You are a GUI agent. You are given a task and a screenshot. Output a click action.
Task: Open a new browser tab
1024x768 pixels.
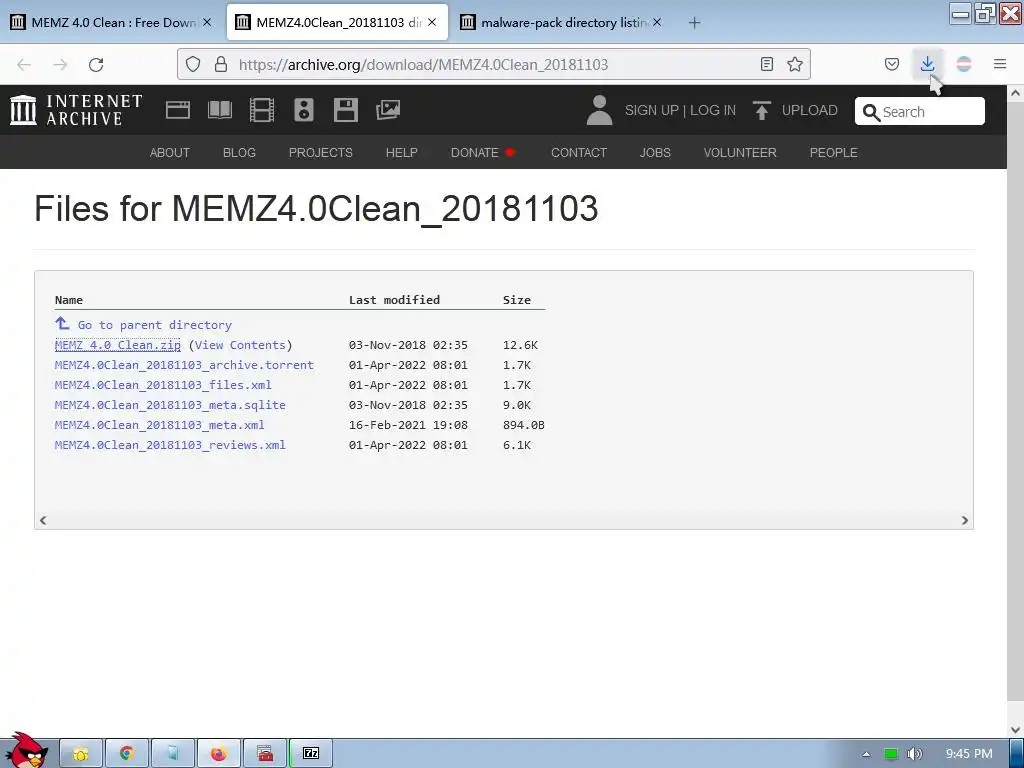point(694,23)
